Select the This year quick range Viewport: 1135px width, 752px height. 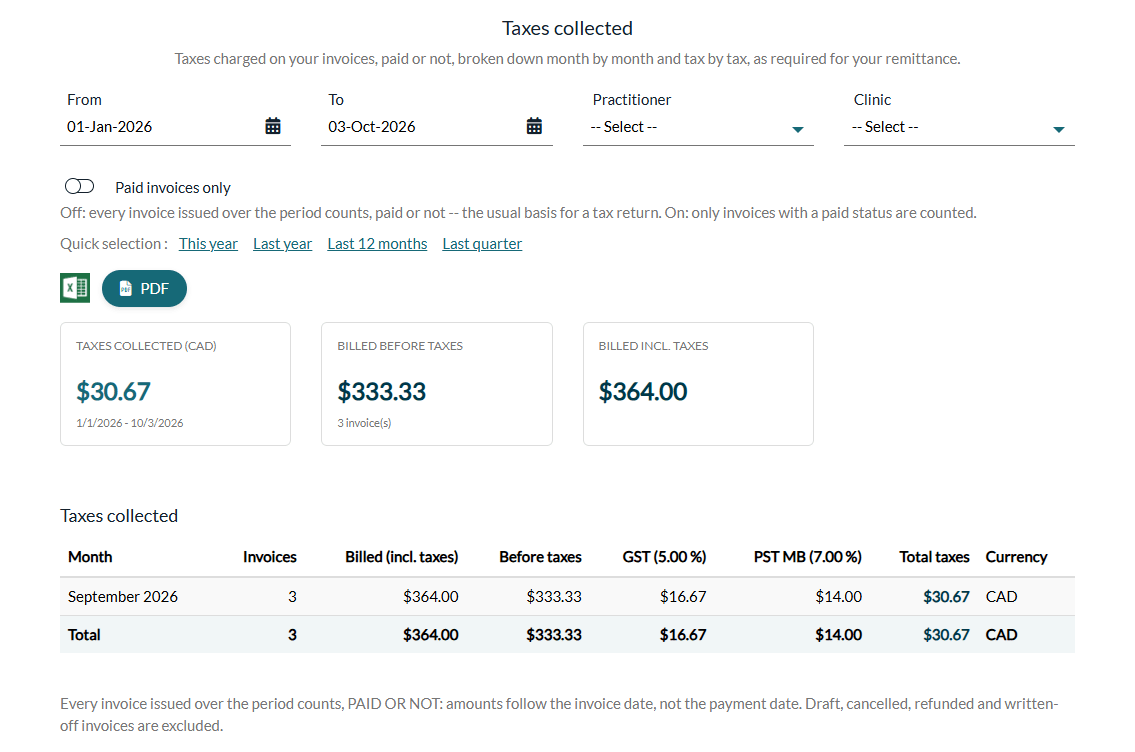coord(208,244)
